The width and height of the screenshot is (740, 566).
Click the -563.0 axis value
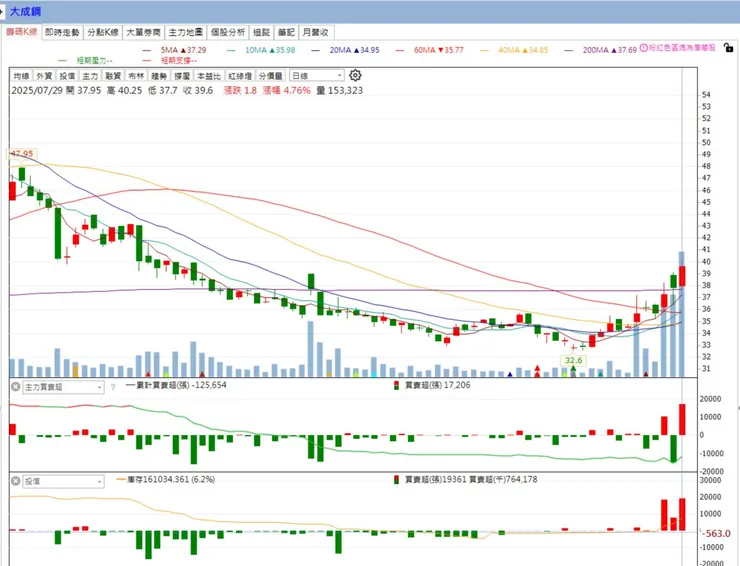(717, 534)
